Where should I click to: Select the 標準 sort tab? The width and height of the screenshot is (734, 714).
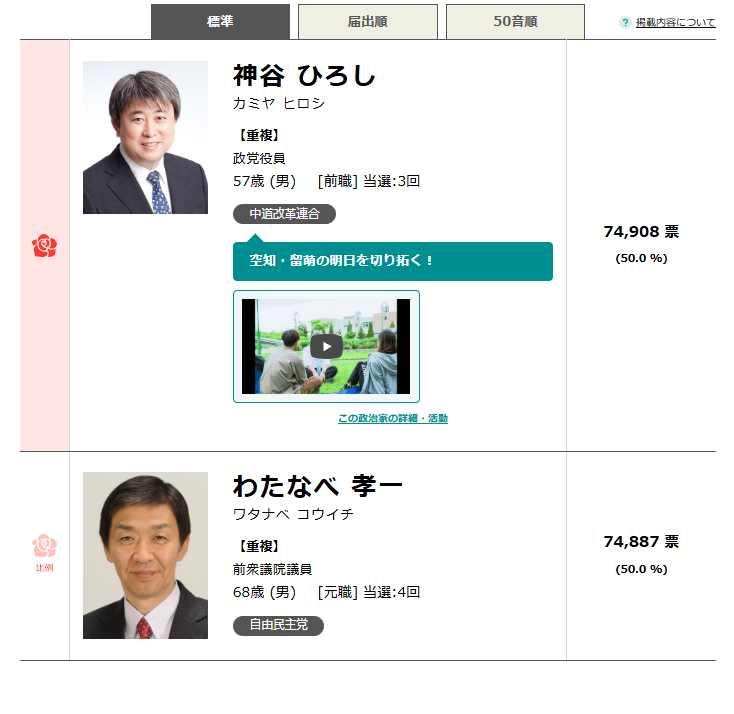[220, 22]
